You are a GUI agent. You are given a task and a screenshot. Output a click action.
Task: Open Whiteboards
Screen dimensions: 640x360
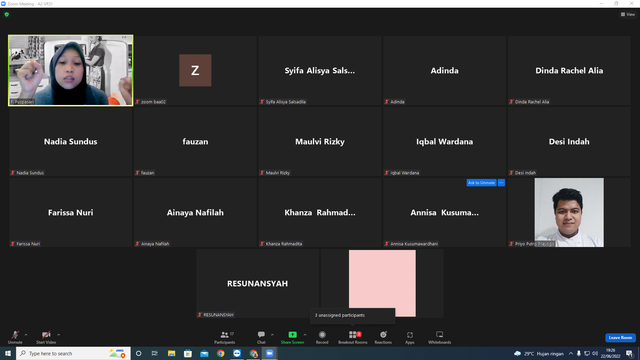[440, 337]
